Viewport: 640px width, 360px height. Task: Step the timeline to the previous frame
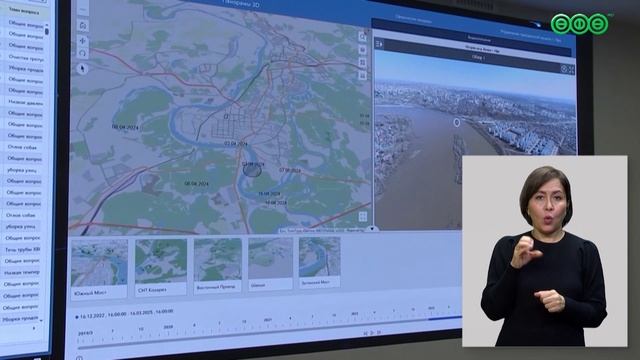(365, 333)
